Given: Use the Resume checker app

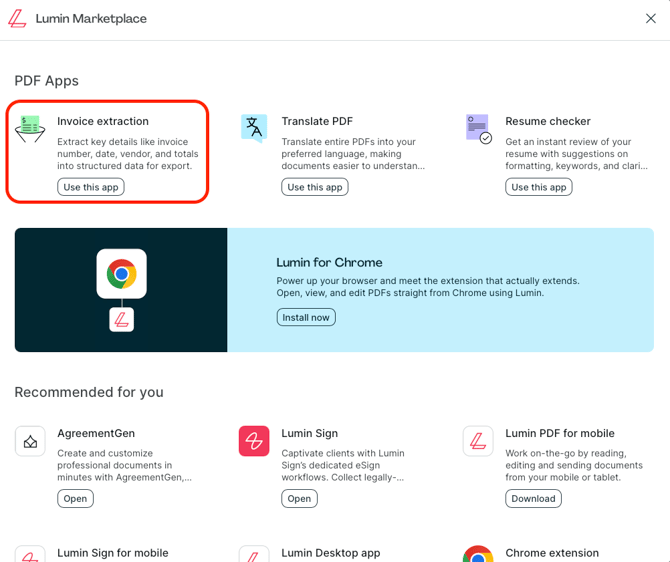Looking at the screenshot, I should [538, 187].
